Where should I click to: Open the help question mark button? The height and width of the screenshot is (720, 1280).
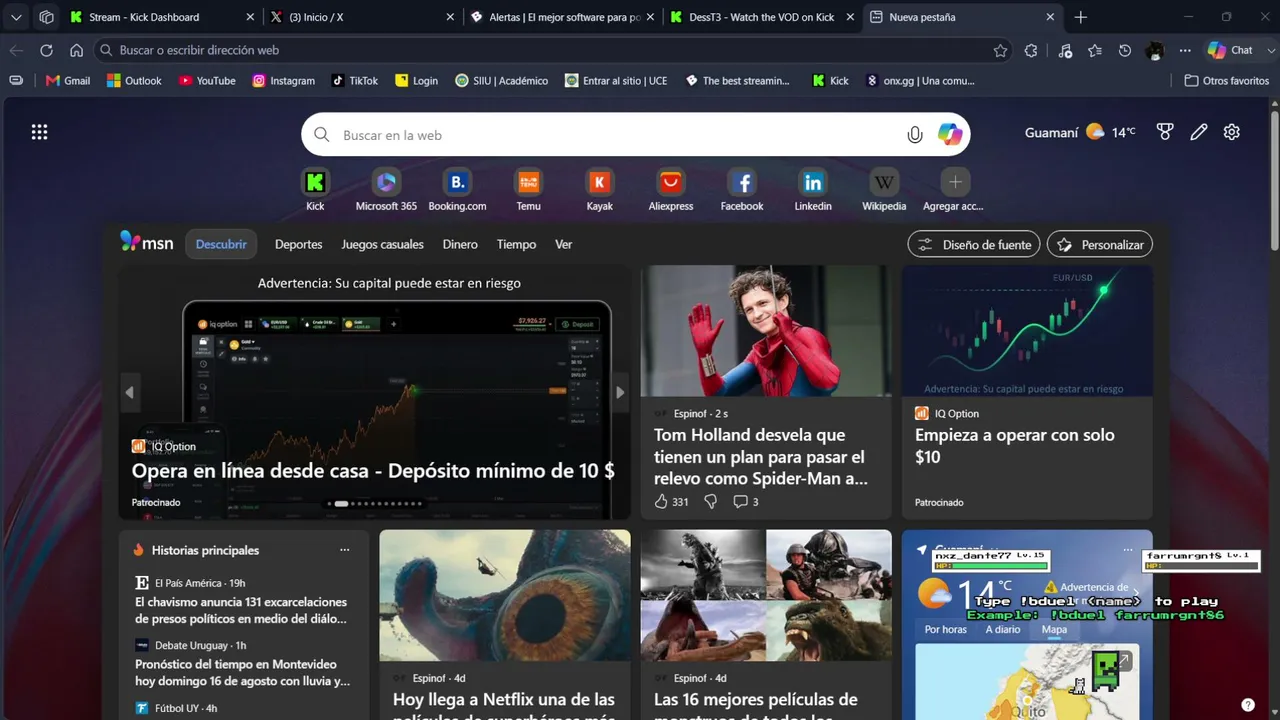tap(1248, 705)
